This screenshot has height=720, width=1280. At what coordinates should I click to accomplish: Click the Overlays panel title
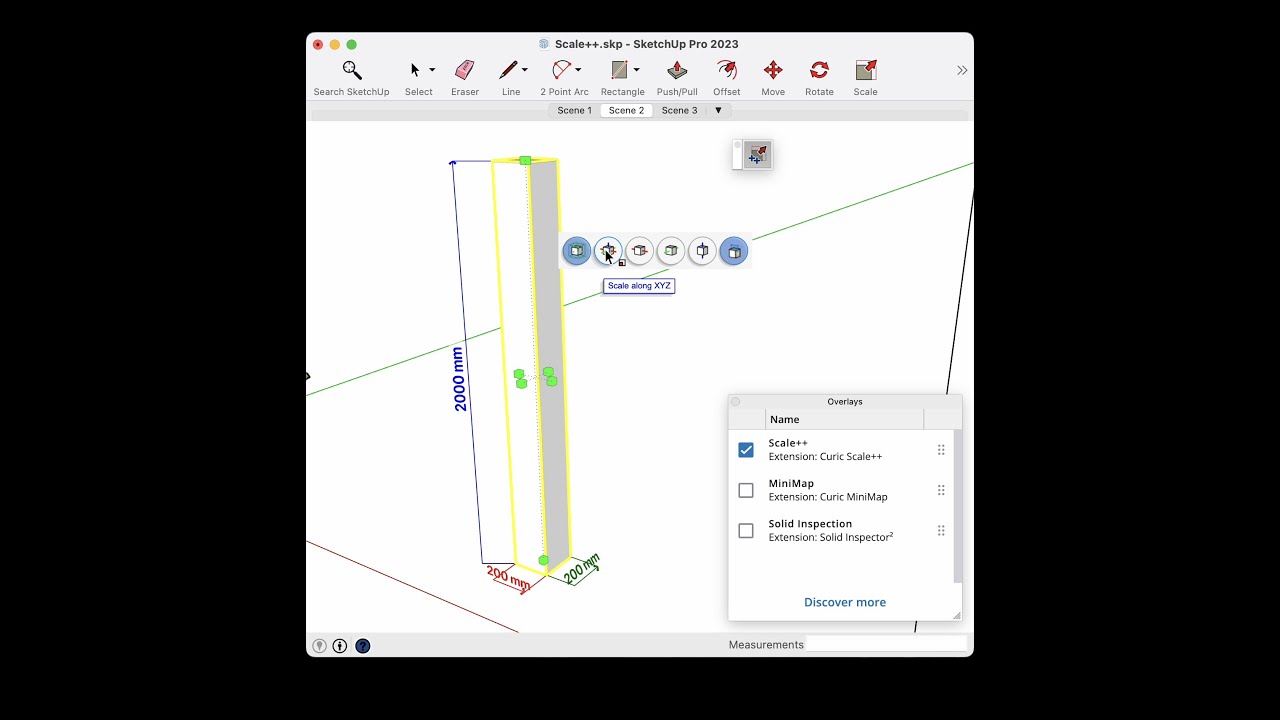pos(845,402)
